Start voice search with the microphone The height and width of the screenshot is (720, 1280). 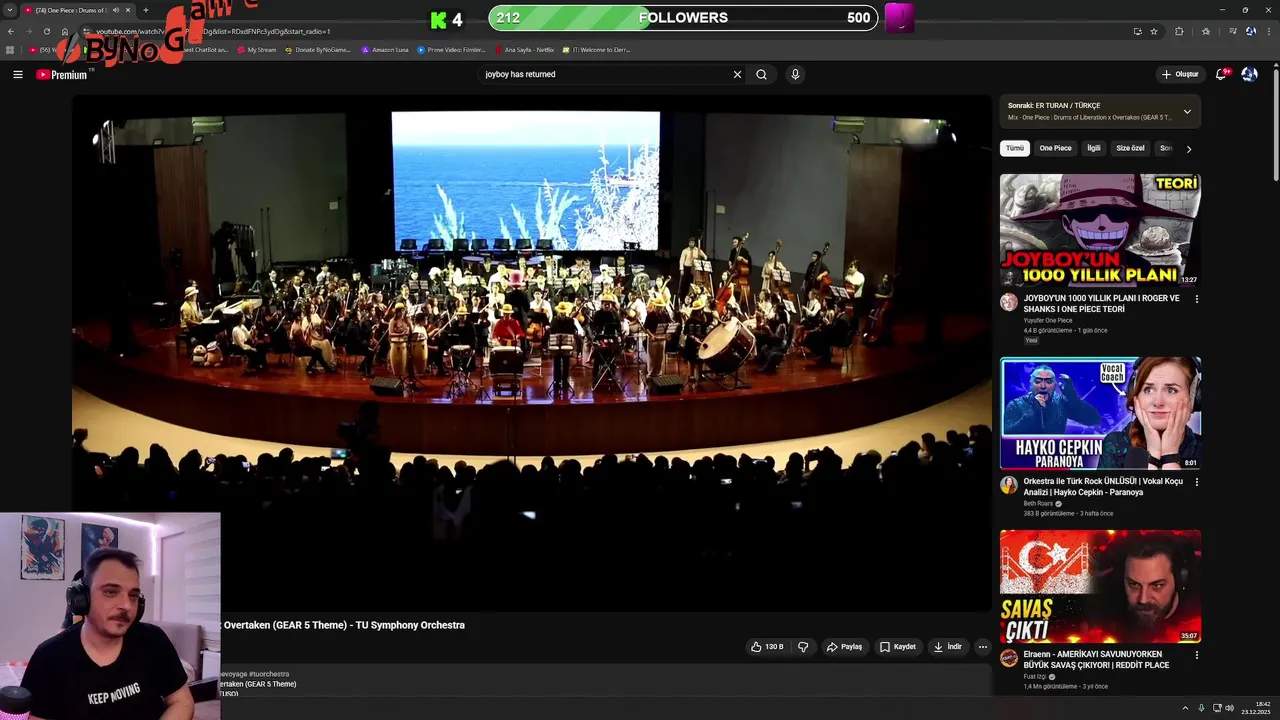click(x=795, y=74)
